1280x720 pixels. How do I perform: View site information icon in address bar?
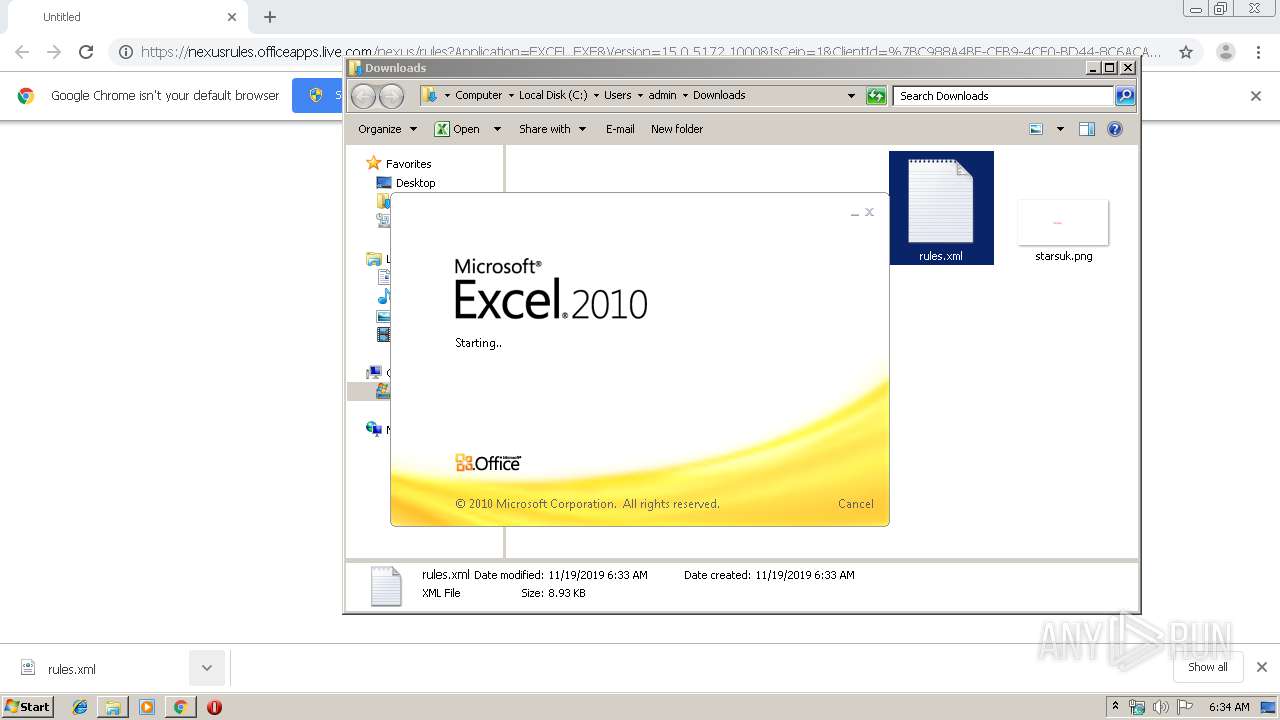[126, 52]
